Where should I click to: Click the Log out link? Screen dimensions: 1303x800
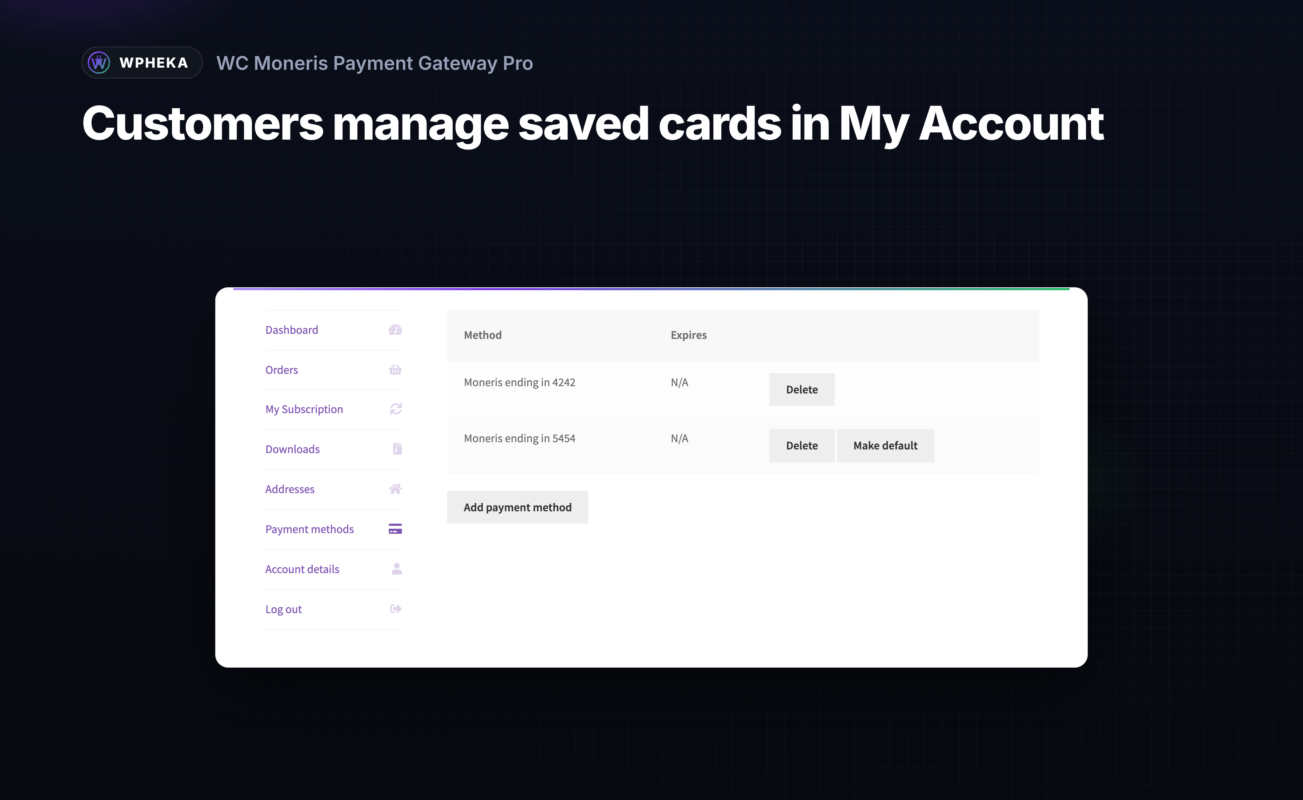[x=284, y=609]
